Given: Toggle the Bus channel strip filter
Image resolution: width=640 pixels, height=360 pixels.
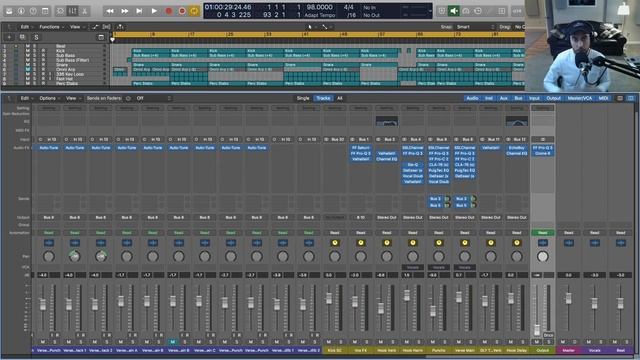Looking at the screenshot, I should click(518, 98).
